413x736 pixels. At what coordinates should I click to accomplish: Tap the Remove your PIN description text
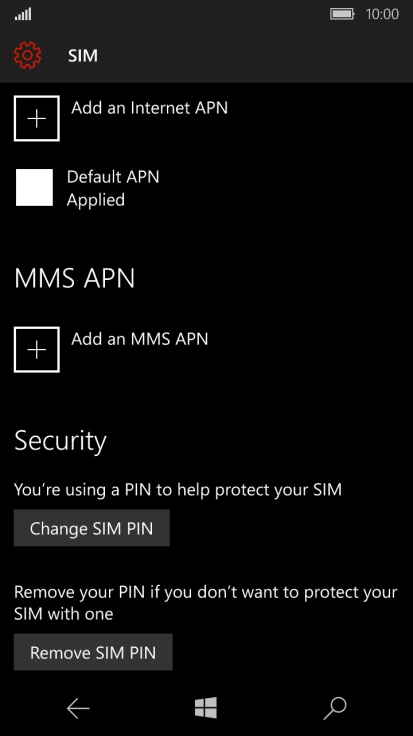click(x=206, y=603)
